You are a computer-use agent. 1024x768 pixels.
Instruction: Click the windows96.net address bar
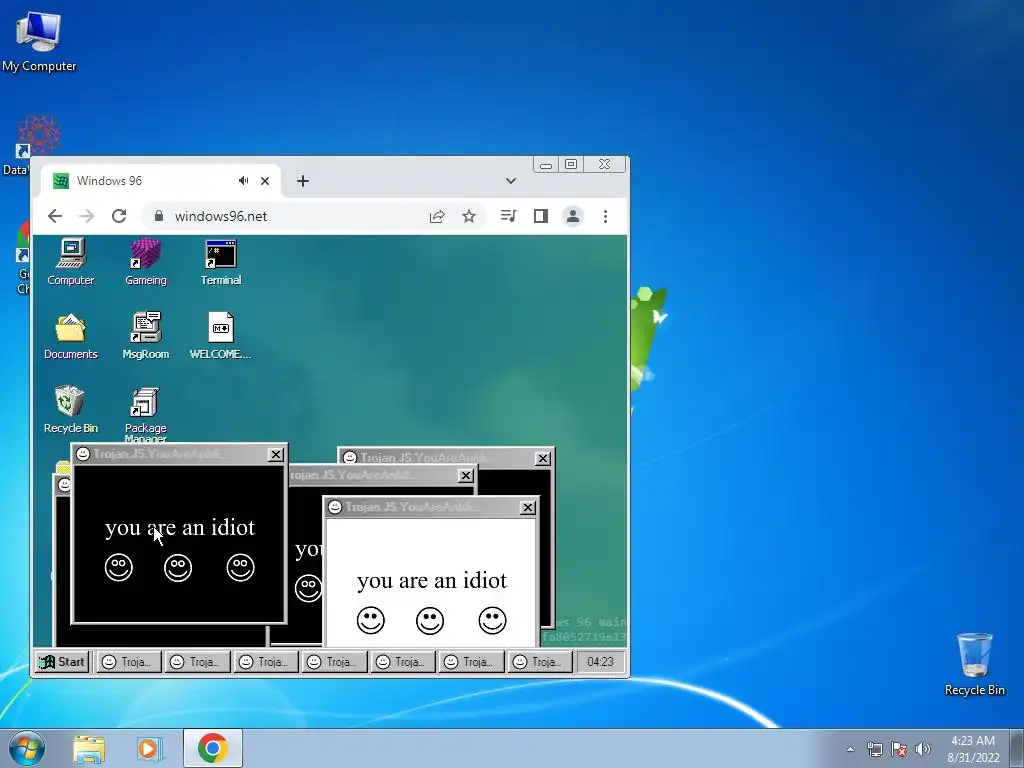pyautogui.click(x=313, y=216)
